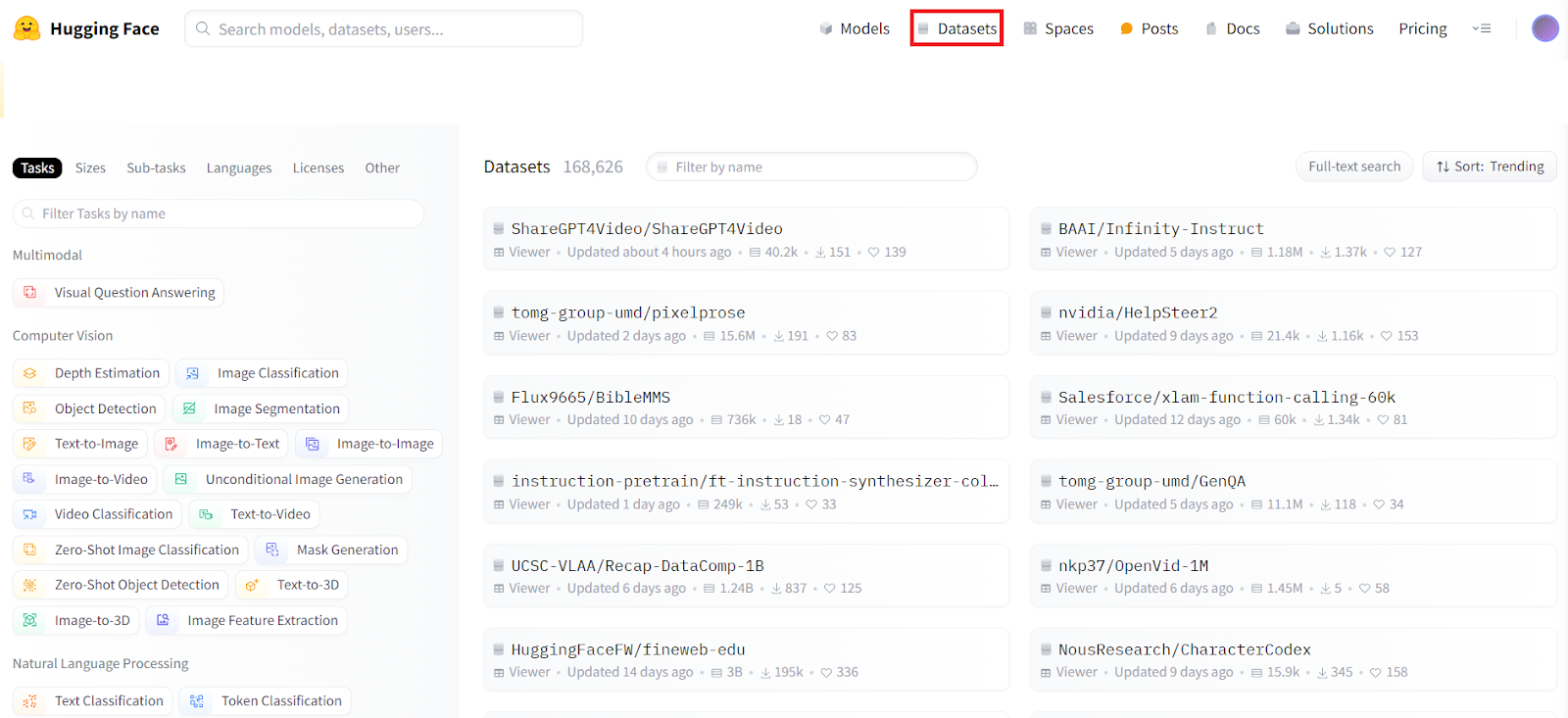Screen dimensions: 1568x718
Task: Select the Image-to-Video task icon
Action: click(30, 479)
